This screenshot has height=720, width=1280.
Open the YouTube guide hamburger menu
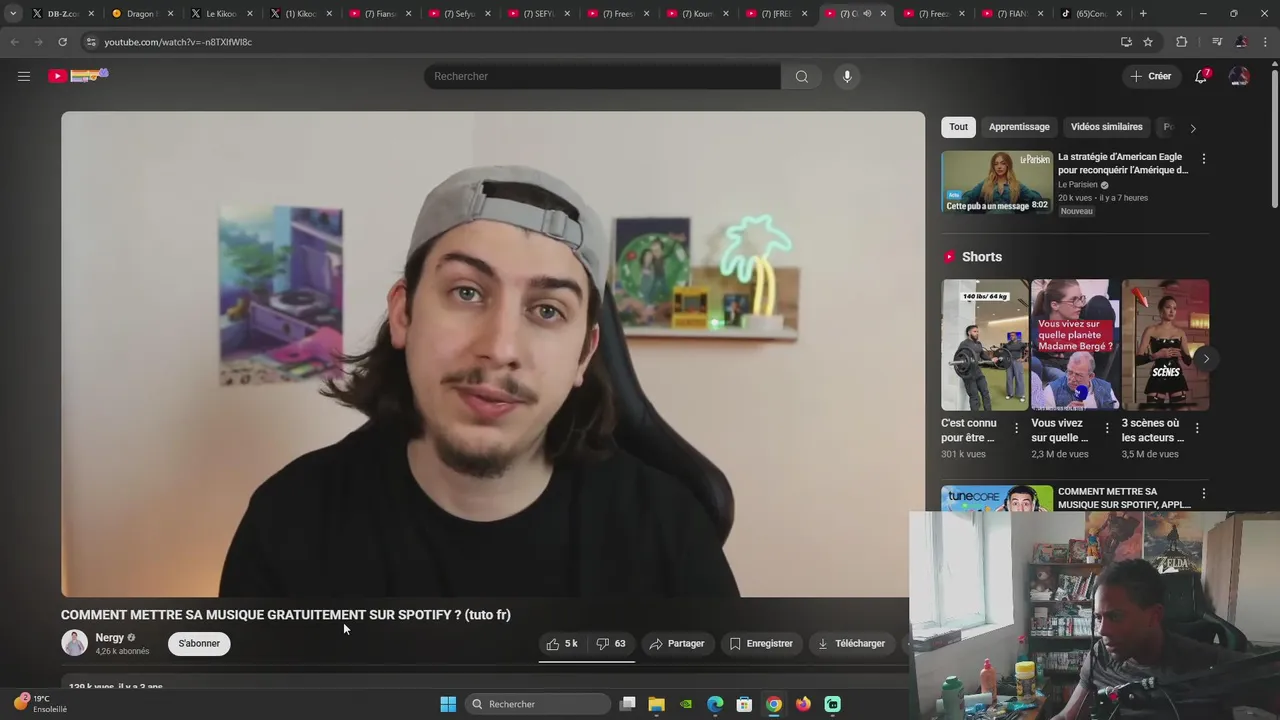(x=24, y=76)
